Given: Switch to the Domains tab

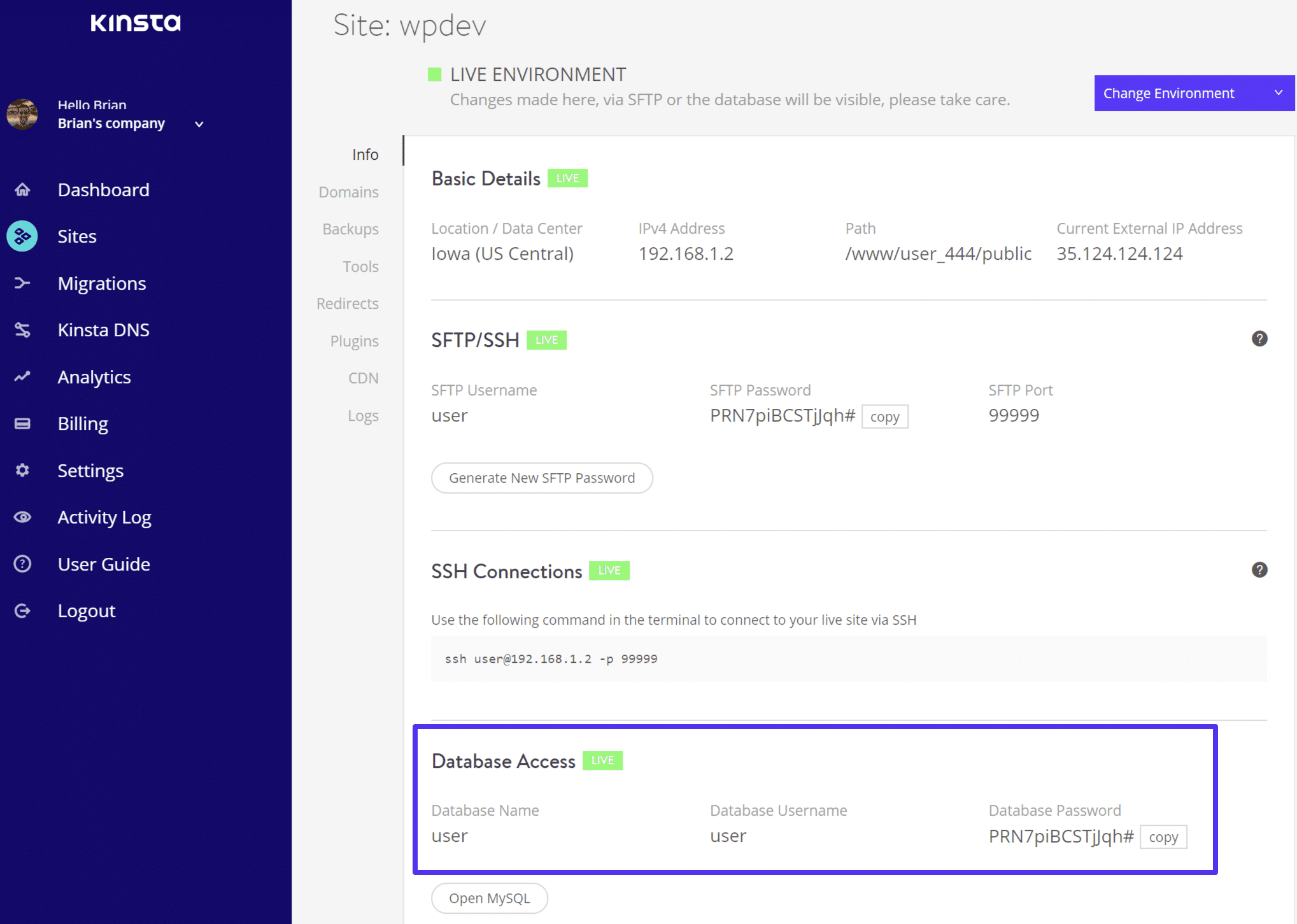Looking at the screenshot, I should point(349,192).
